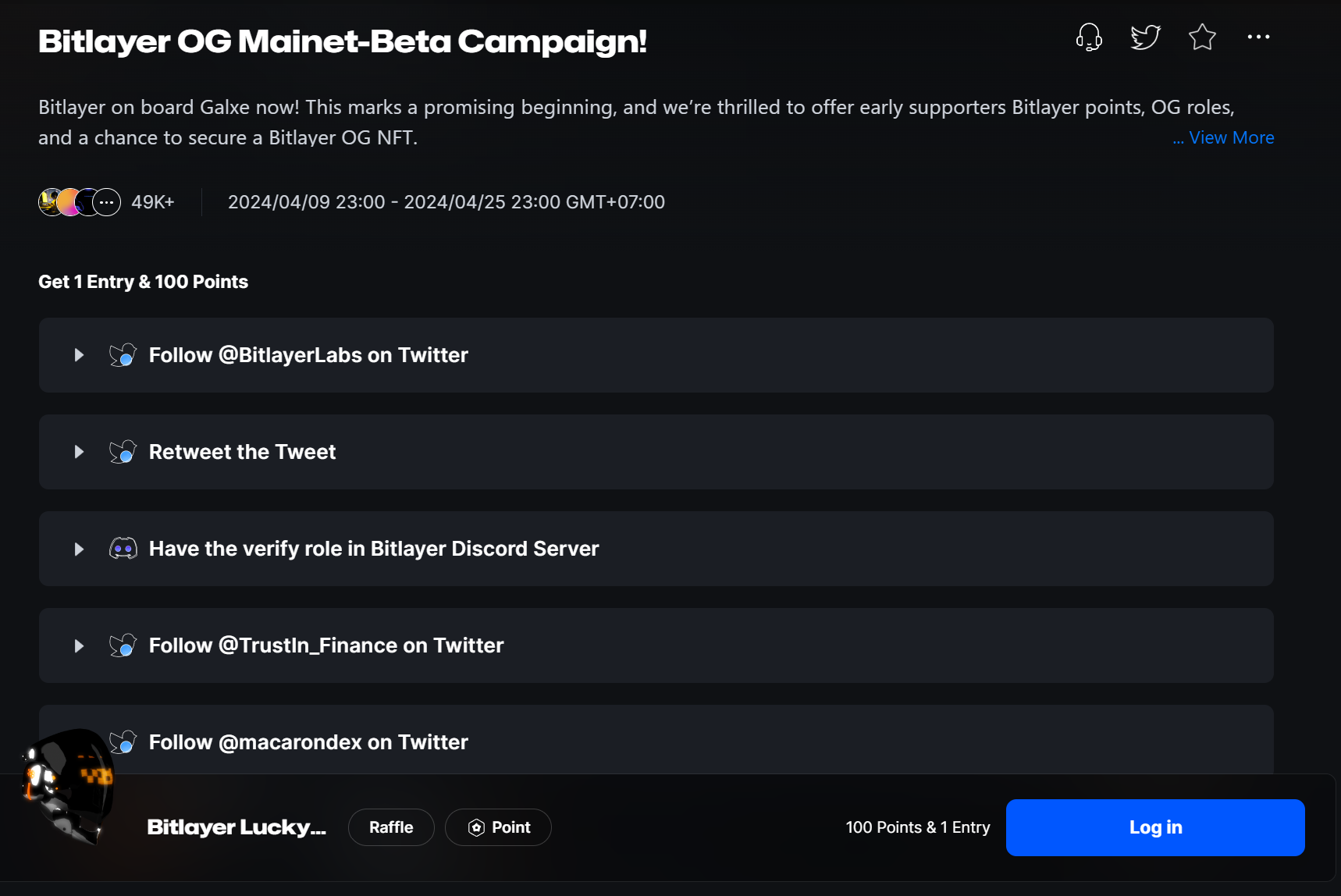The width and height of the screenshot is (1341, 896).
Task: Open the three-dot more options menu
Action: click(x=1258, y=37)
